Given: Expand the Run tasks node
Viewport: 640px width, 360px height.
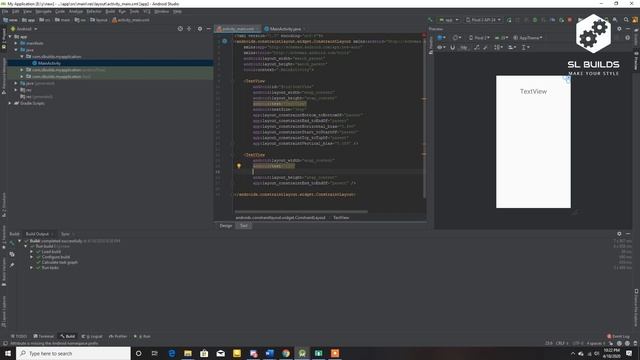Looking at the screenshot, I should [x=31, y=268].
